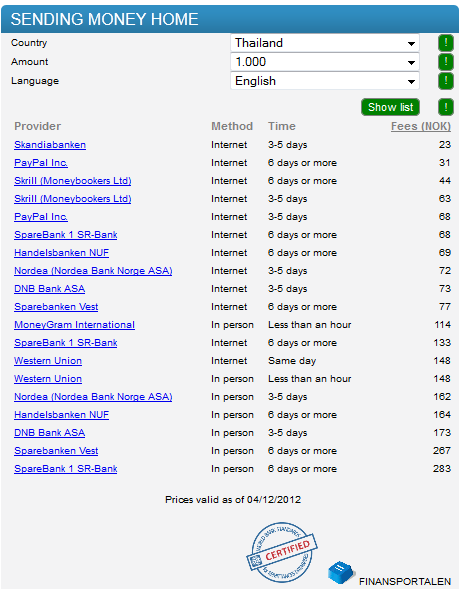
Task: Open the MoneyGram International link
Action: [75, 324]
